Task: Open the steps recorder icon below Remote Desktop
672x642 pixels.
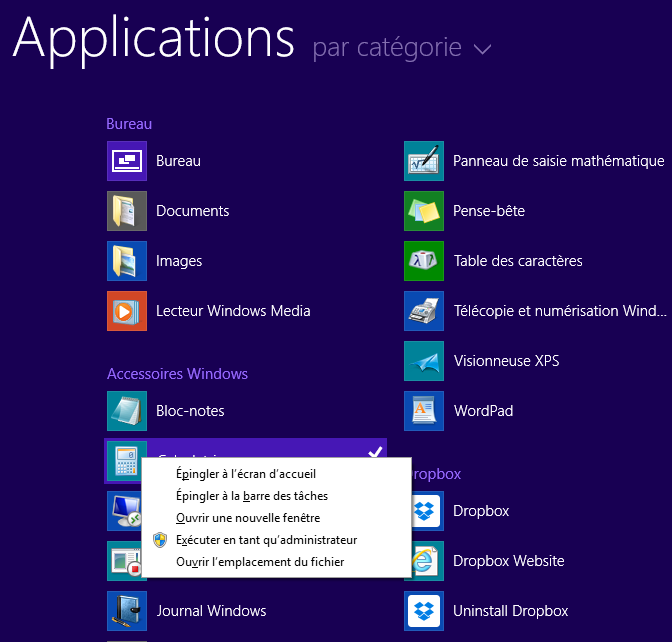Action: tap(124, 561)
